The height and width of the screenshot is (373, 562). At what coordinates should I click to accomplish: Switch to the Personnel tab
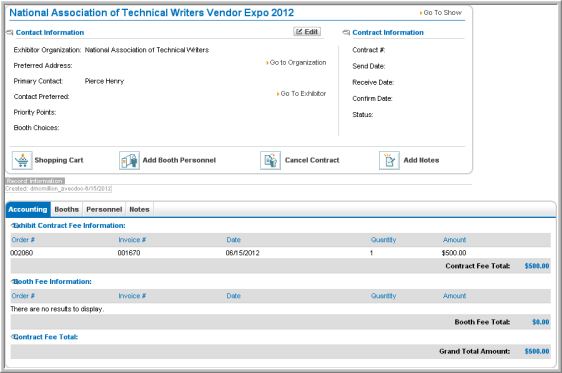104,210
